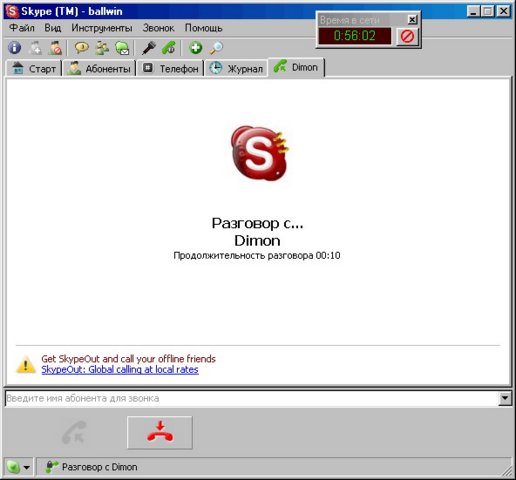
Task: Open the Вид menu
Action: [53, 28]
